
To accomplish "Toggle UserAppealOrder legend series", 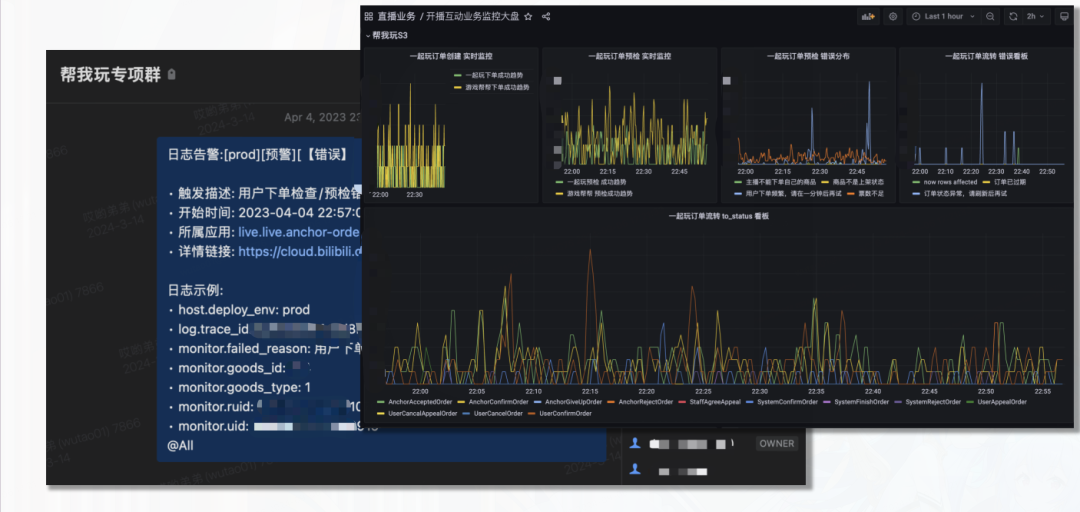I will pyautogui.click(x=997, y=402).
